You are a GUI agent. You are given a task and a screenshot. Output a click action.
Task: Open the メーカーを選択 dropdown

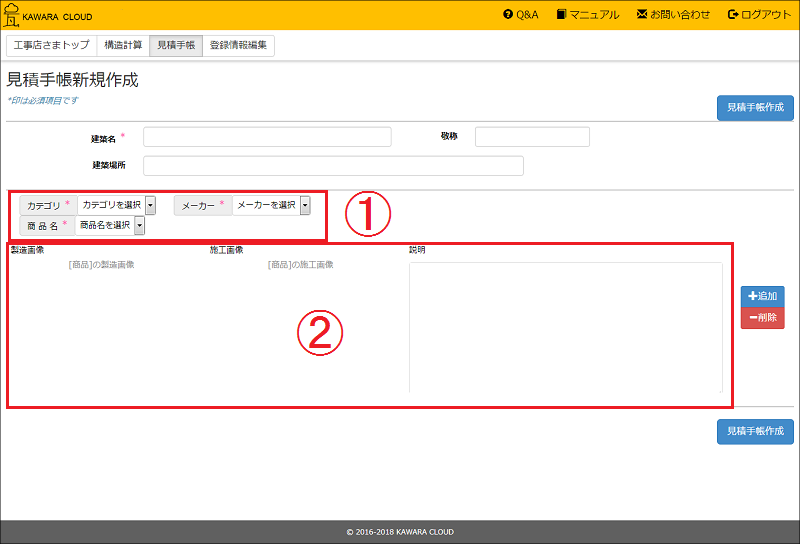(272, 205)
